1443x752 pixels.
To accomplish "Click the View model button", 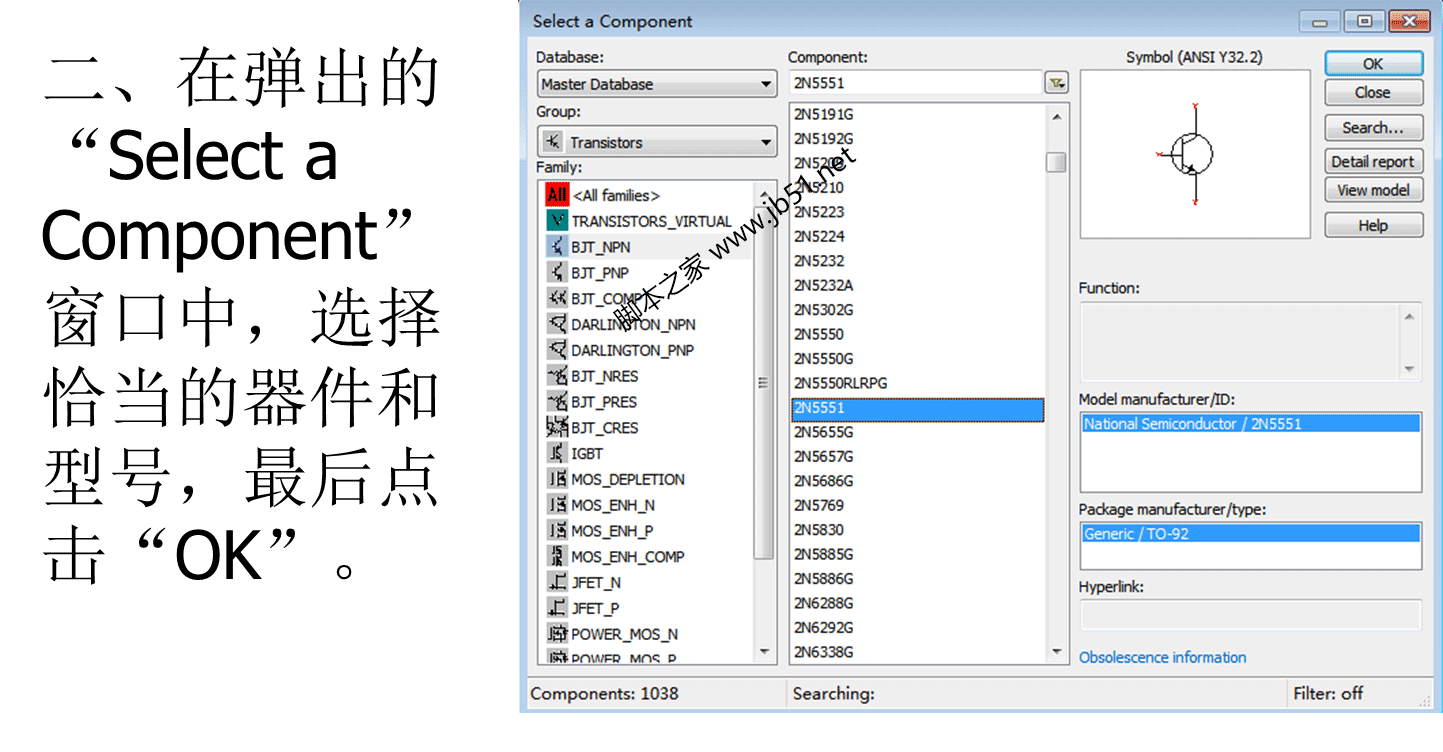I will (1373, 190).
